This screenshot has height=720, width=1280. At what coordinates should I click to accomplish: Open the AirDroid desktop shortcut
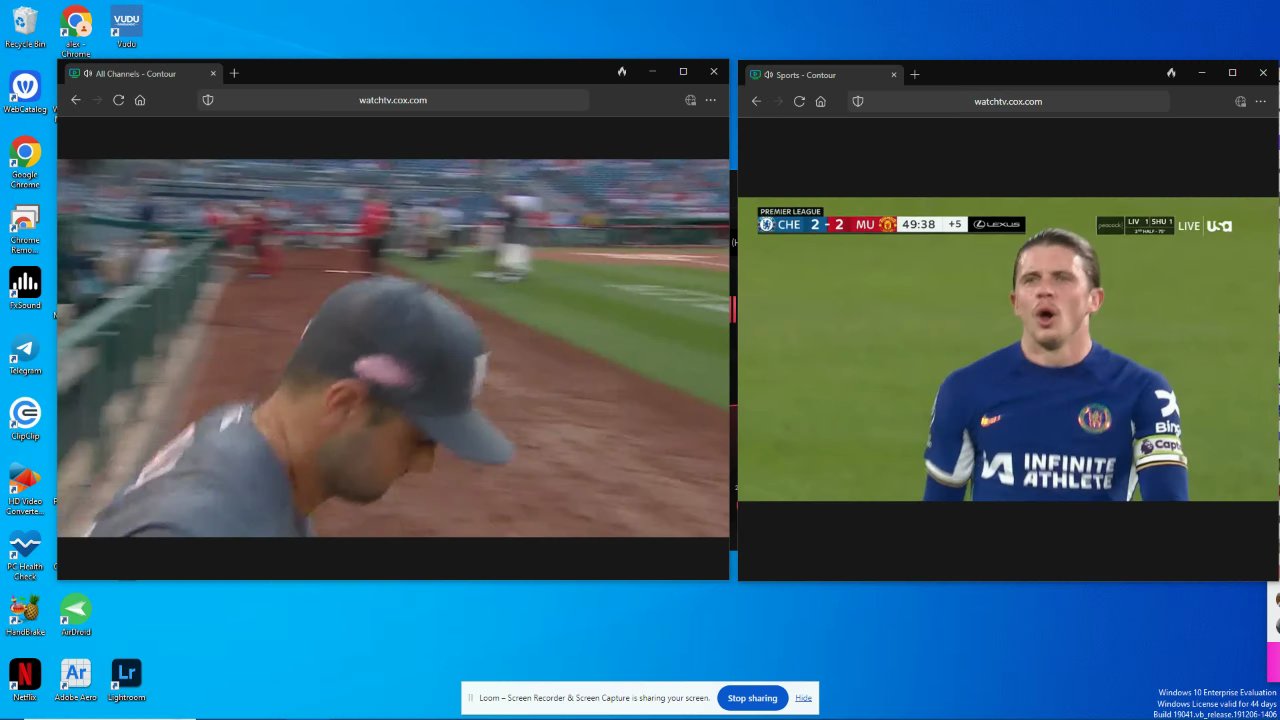(76, 615)
